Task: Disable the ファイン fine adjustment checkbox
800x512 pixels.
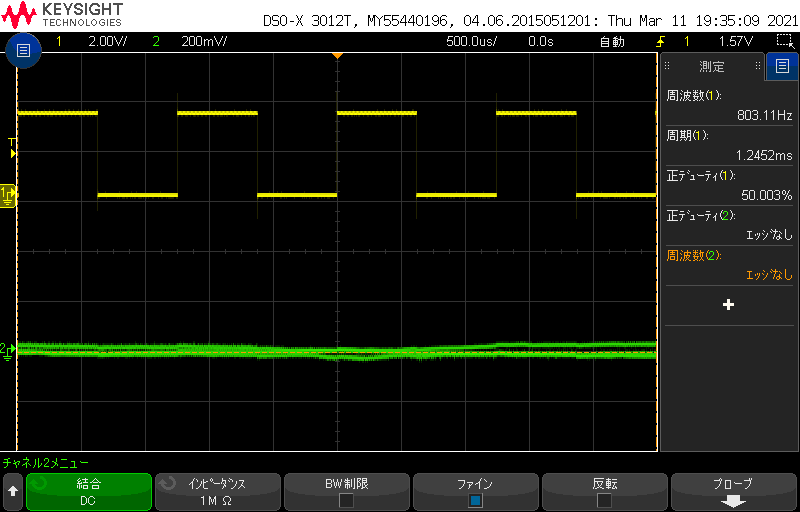Action: click(475, 500)
